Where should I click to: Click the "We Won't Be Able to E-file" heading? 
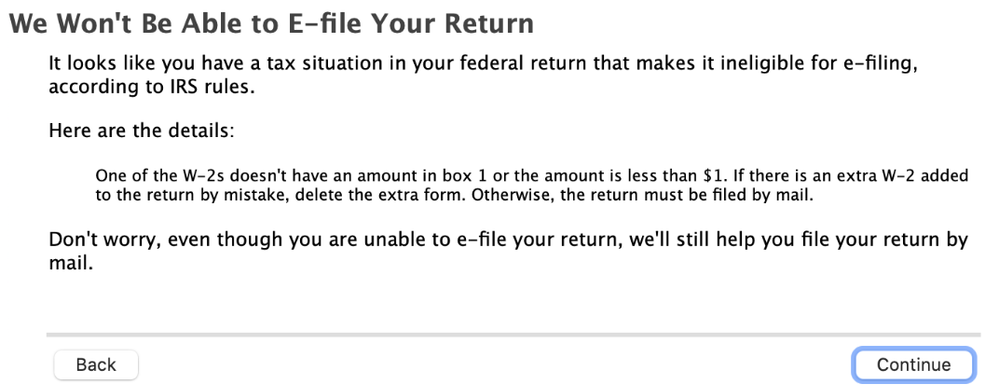coord(271,24)
